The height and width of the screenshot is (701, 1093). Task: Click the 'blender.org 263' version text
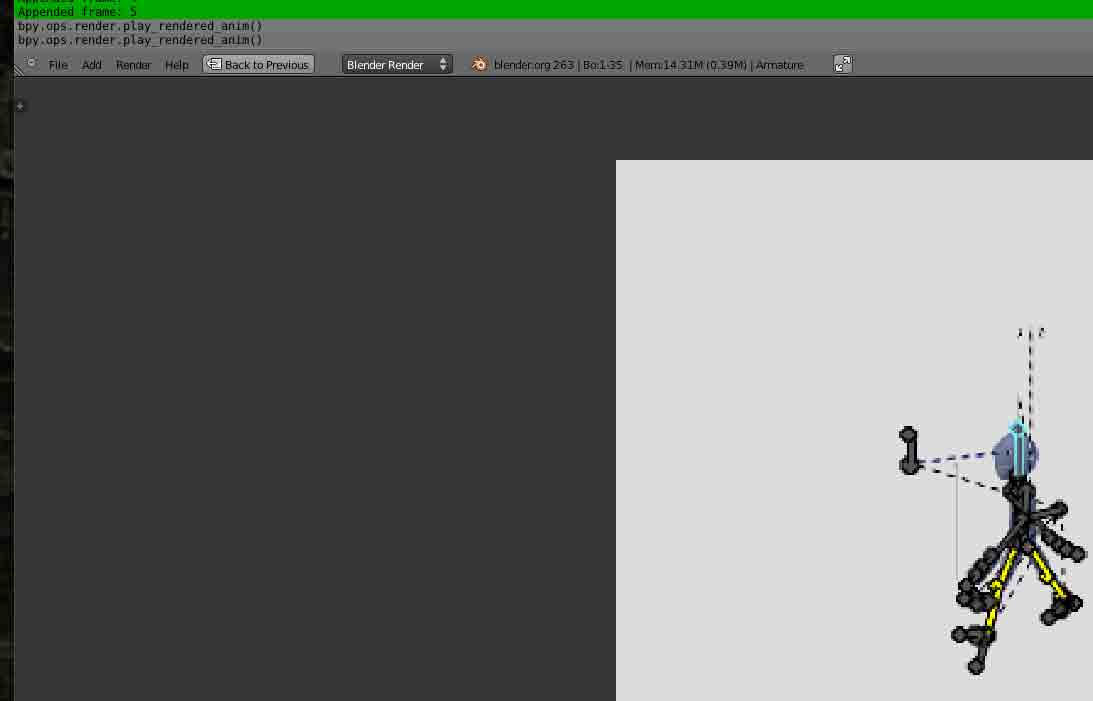click(533, 65)
